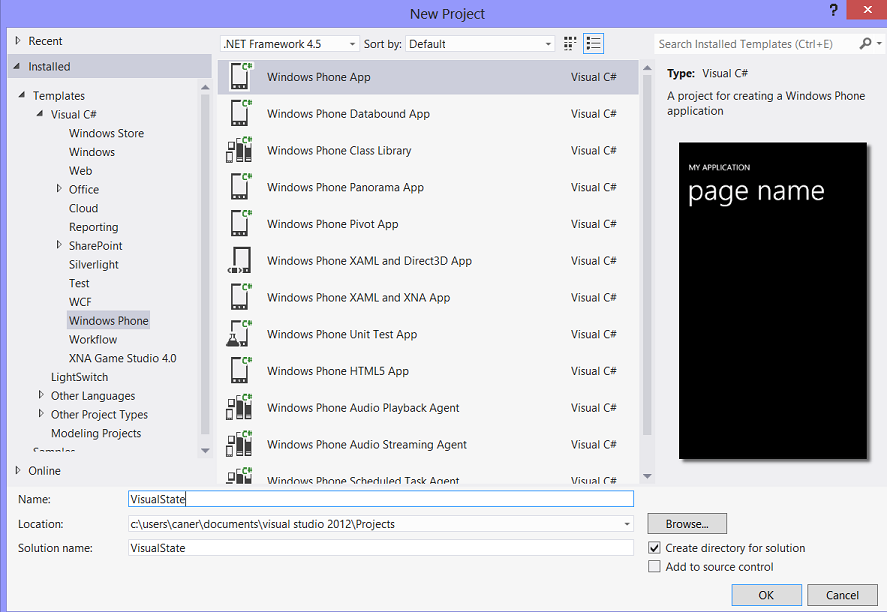Select the WCF template category
This screenshot has width=887, height=612.
point(80,301)
